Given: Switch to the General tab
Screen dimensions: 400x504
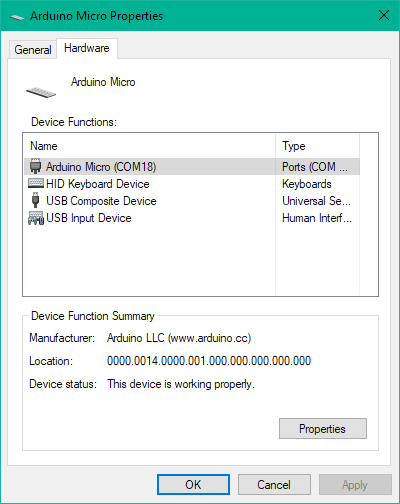Looking at the screenshot, I should [x=33, y=50].
